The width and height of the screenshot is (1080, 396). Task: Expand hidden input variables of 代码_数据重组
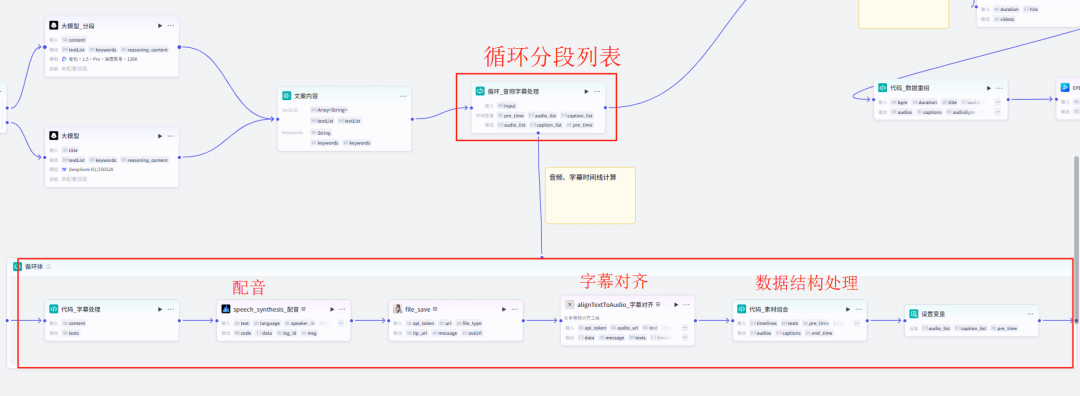tap(998, 102)
